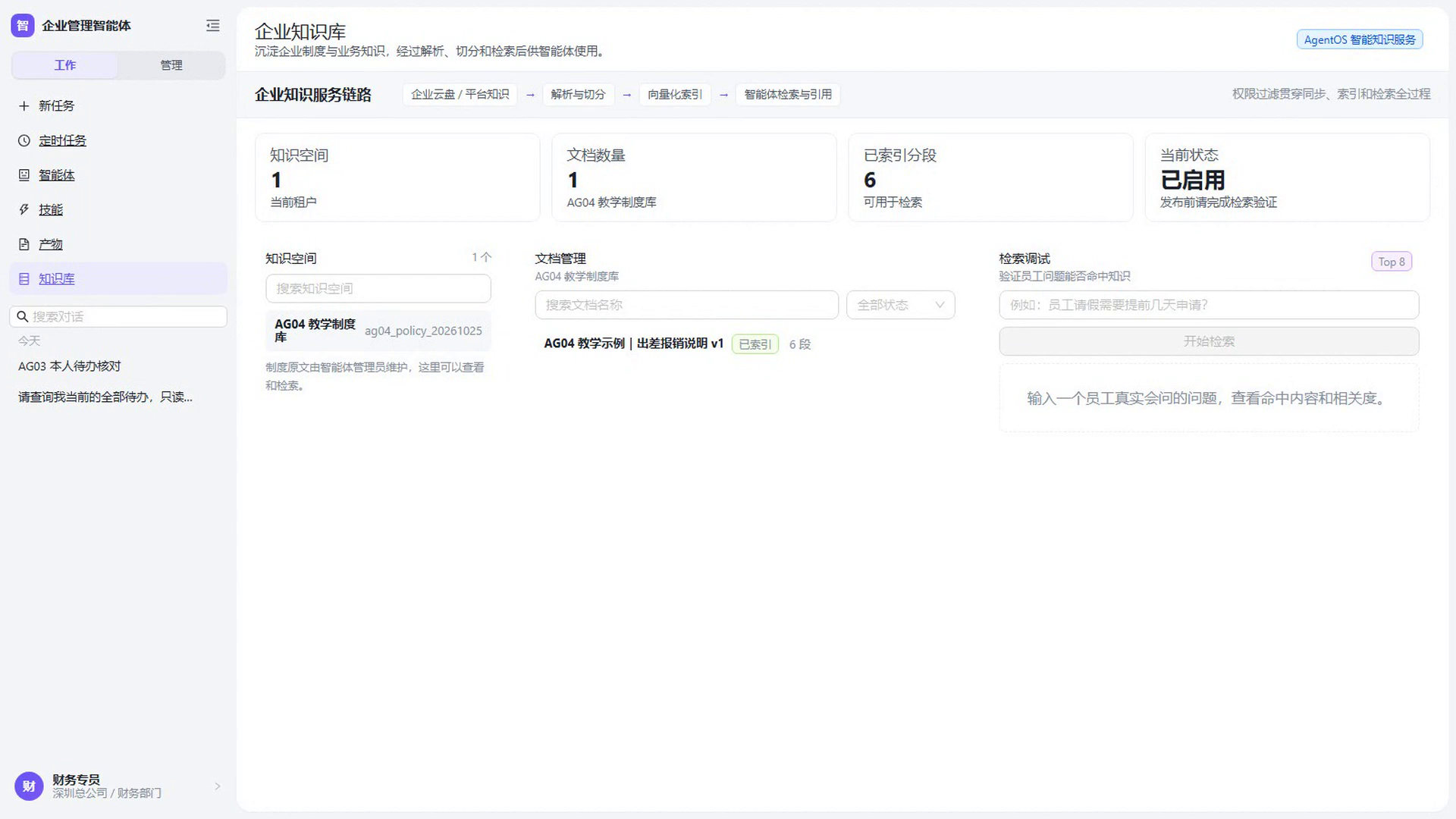Click the document icon beside 产物
The image size is (1456, 819).
24,244
